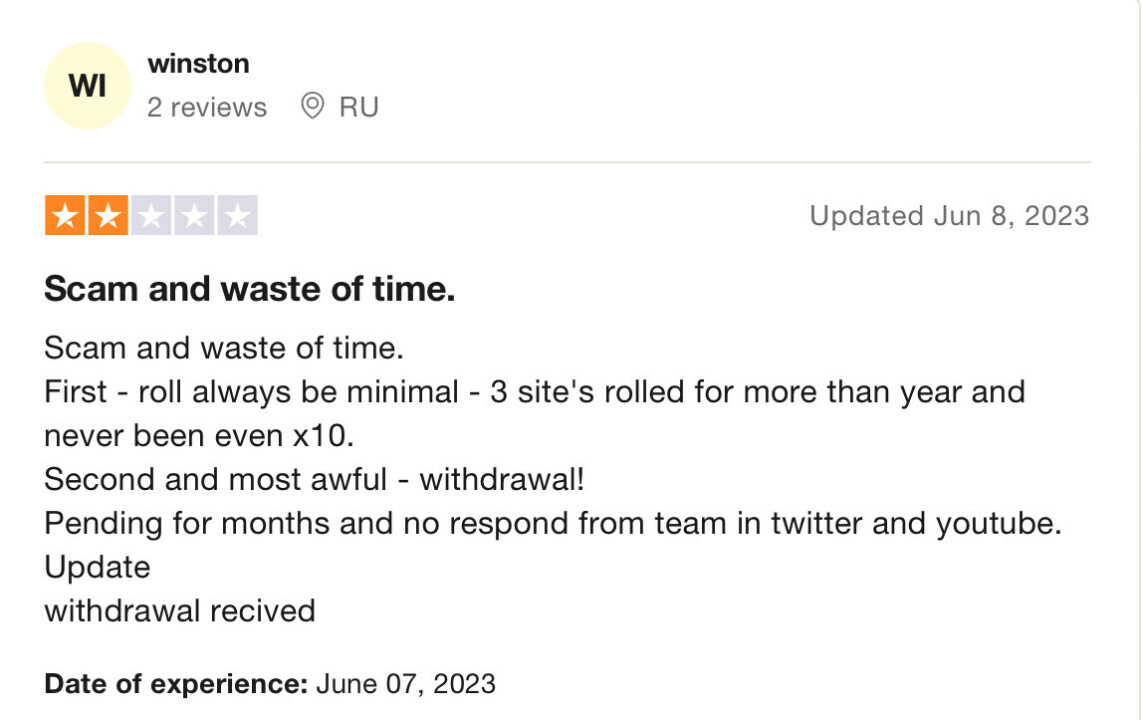Viewport: 1142px width, 720px height.
Task: Click the fourth gray star
Action: point(194,215)
